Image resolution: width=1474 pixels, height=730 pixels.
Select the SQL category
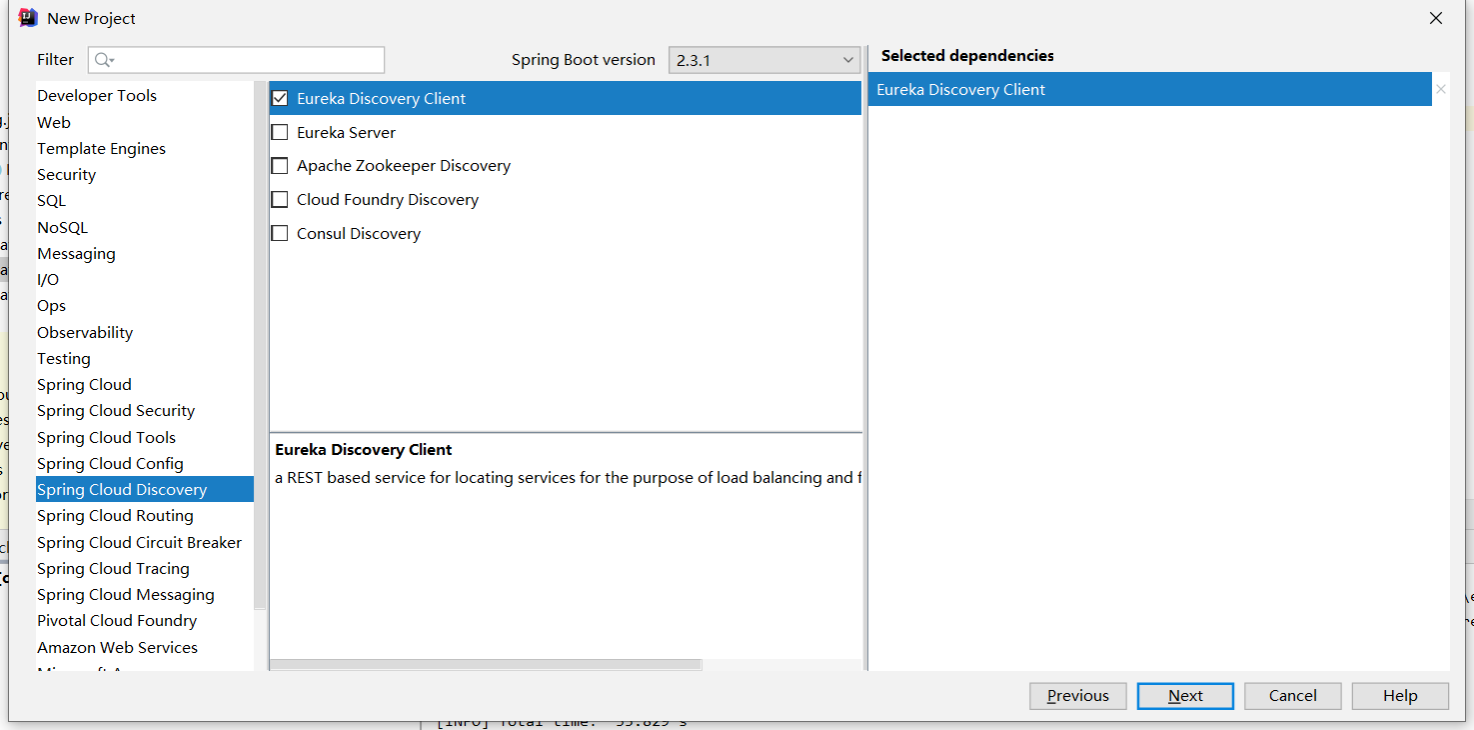(145, 201)
